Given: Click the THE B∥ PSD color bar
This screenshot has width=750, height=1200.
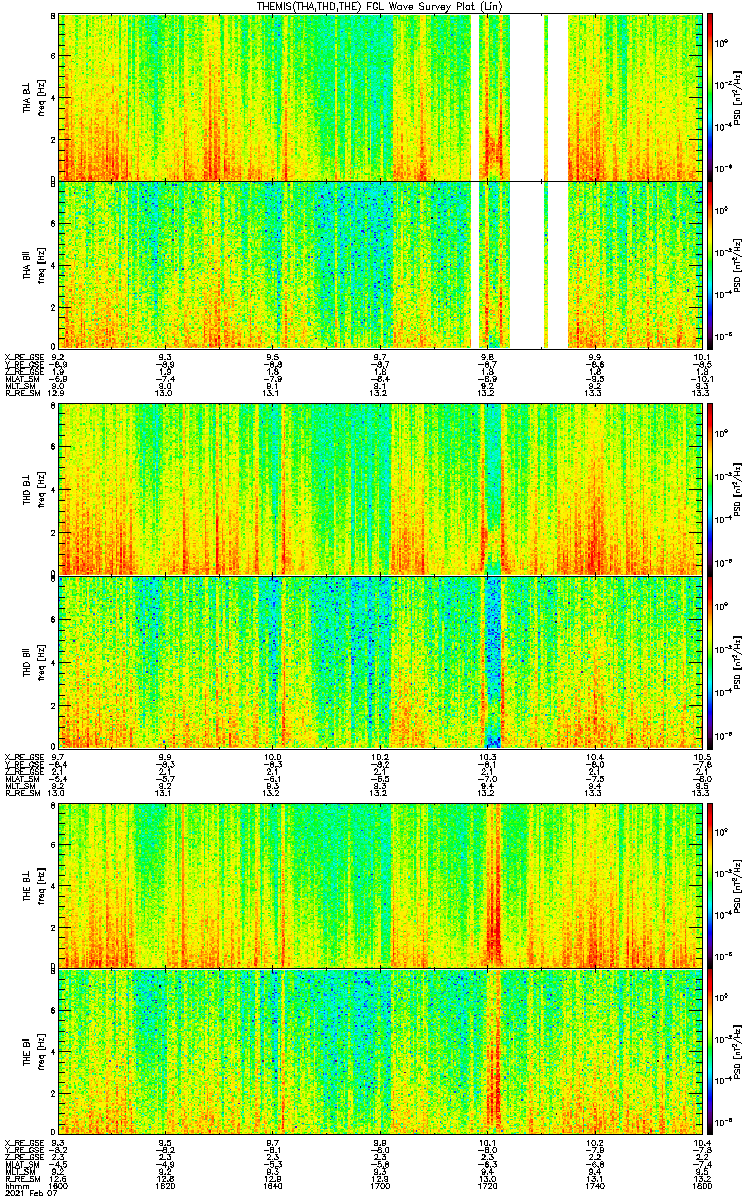Looking at the screenshot, I should (x=710, y=1052).
